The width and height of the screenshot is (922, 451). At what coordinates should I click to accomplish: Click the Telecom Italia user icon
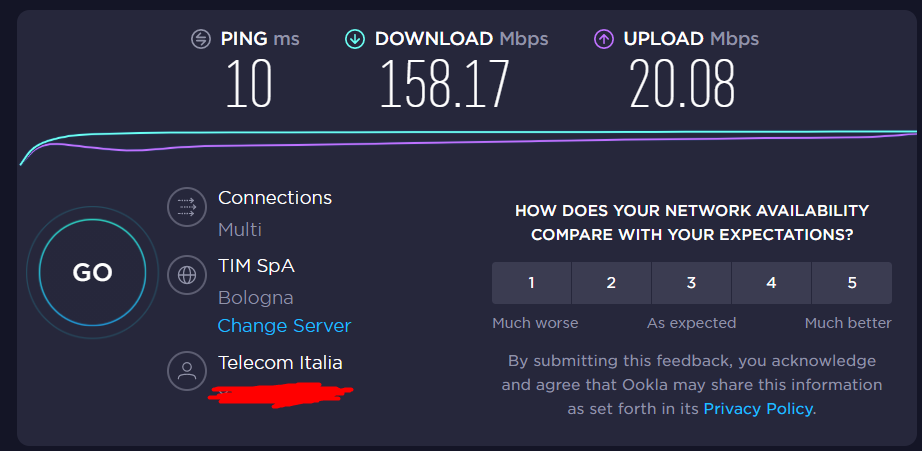point(186,371)
